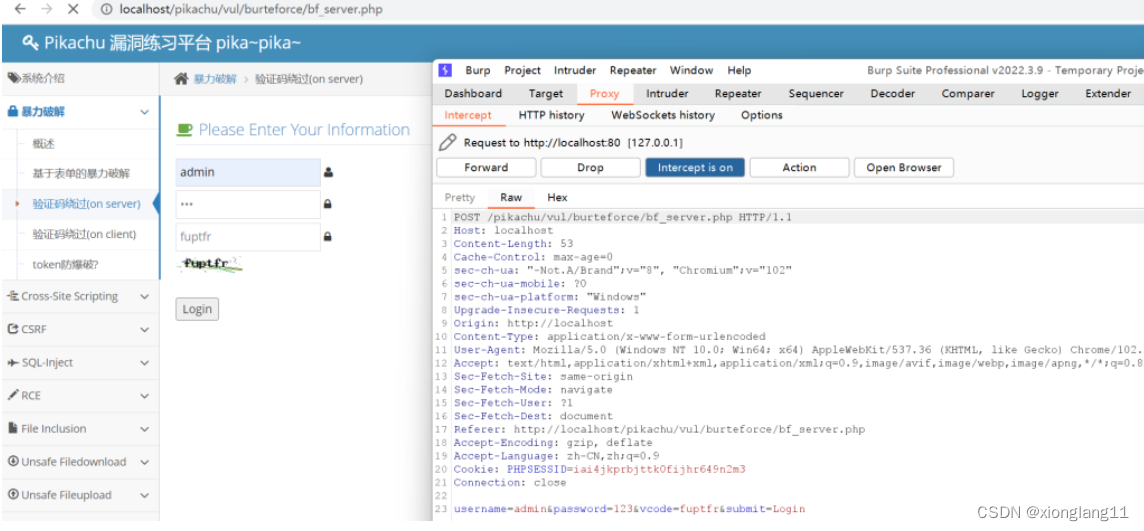This screenshot has height=531, width=1144.
Task: Switch to the Comparer tab
Action: [967, 93]
